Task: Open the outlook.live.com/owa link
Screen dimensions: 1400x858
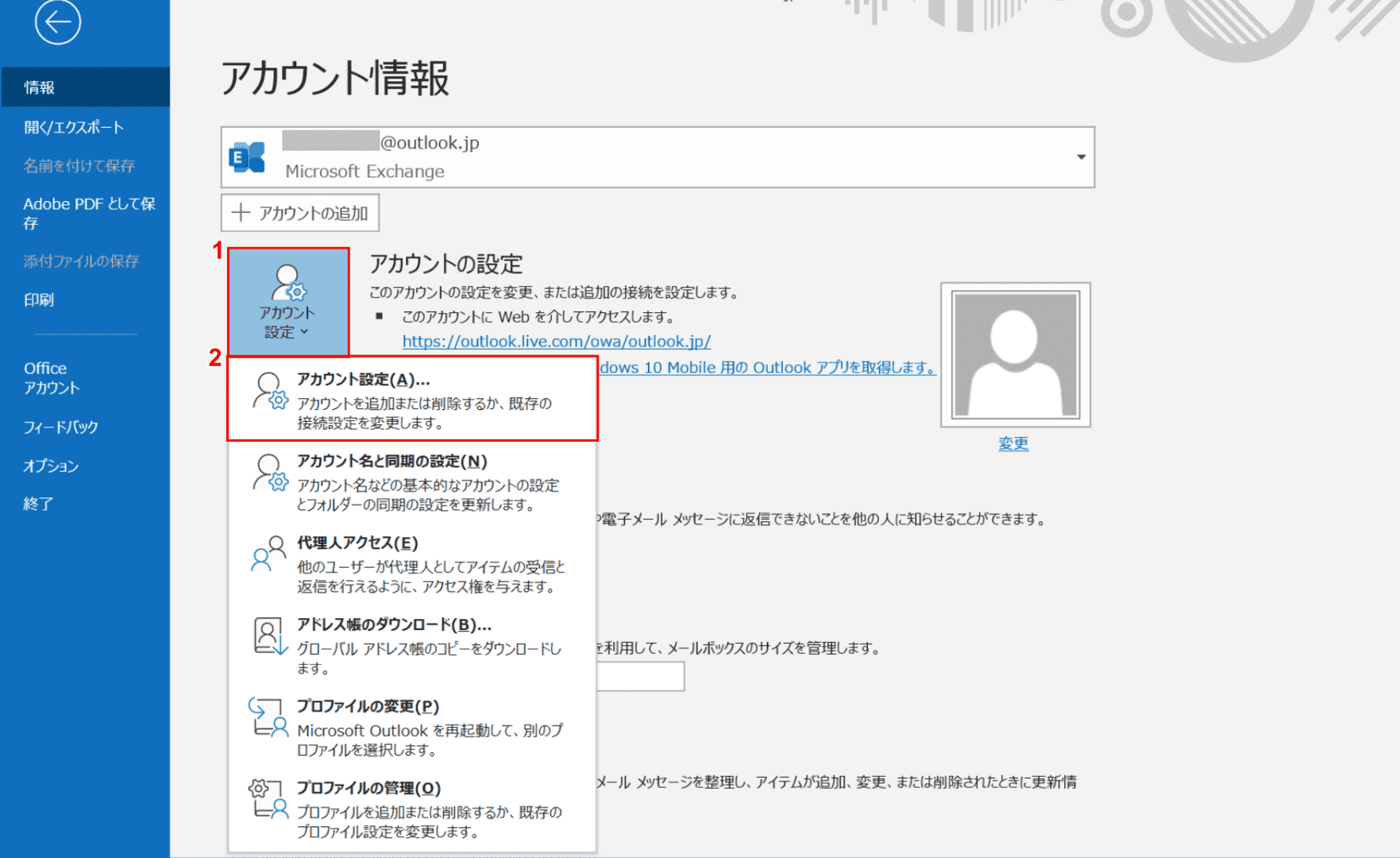Action: point(556,341)
